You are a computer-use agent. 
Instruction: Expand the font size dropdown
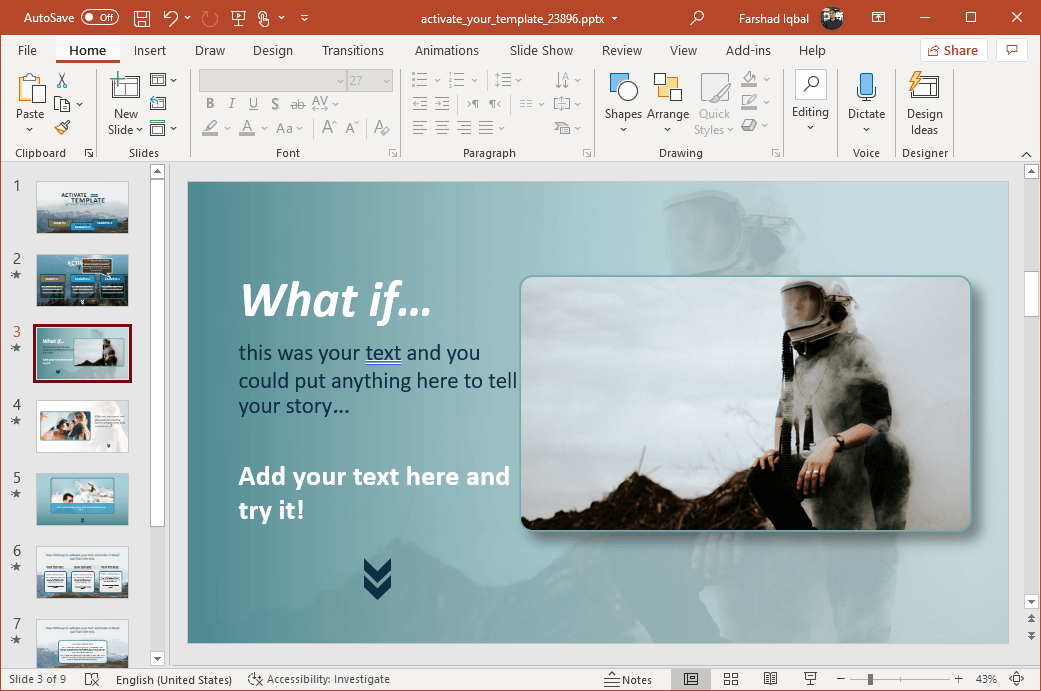[385, 81]
